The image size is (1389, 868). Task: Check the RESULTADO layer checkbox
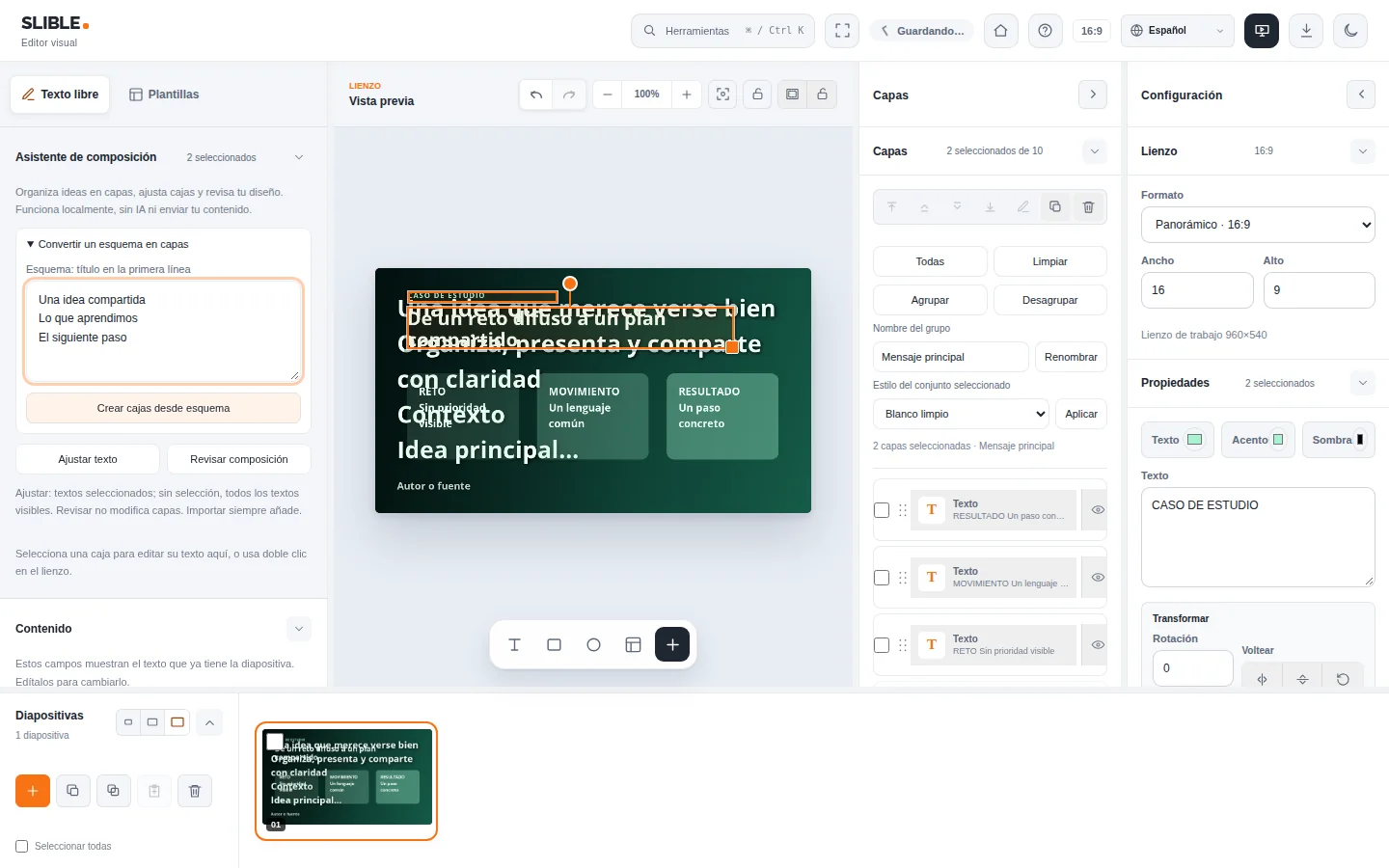point(882,510)
